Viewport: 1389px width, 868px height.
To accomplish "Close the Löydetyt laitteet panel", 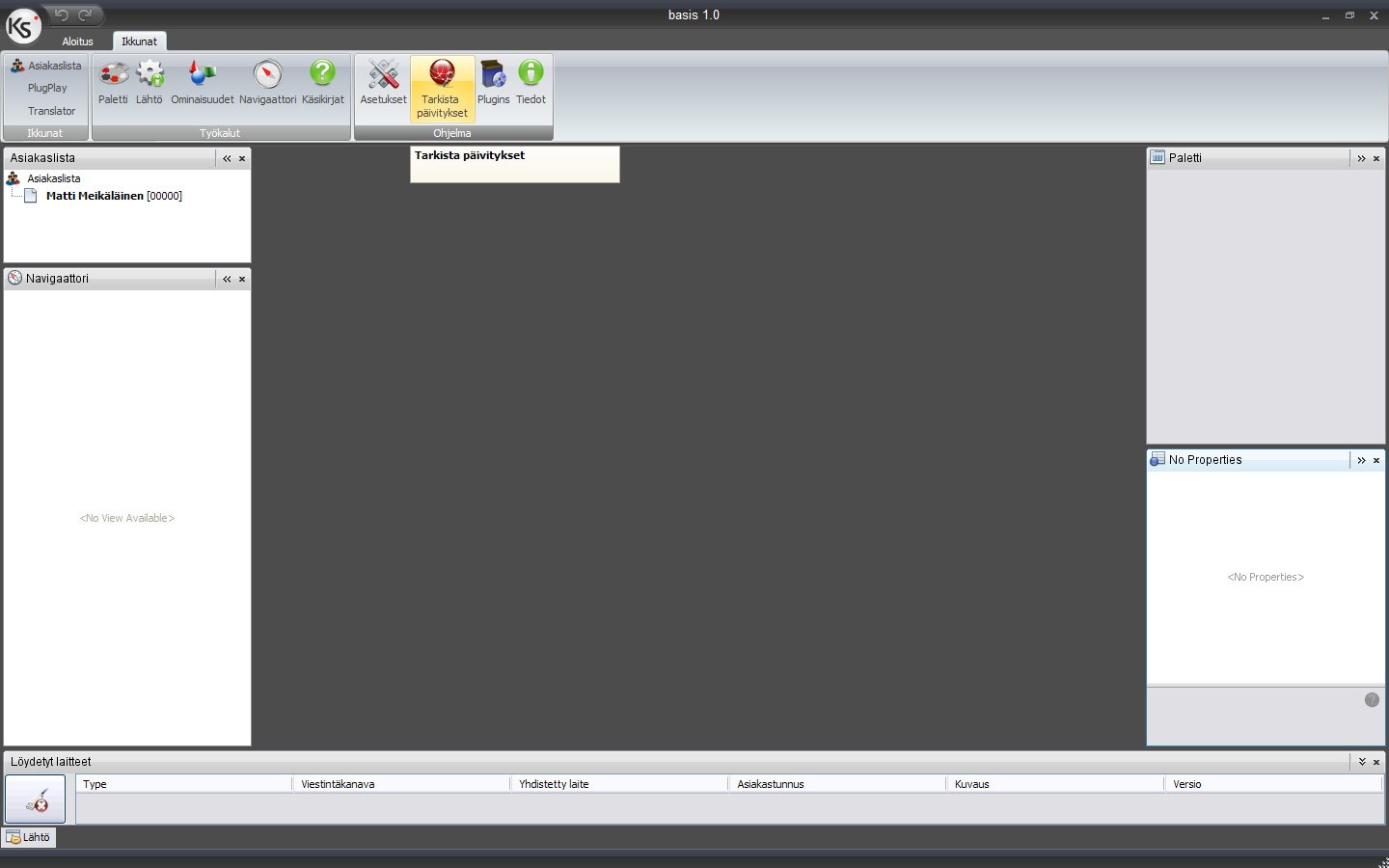I will (x=1376, y=762).
